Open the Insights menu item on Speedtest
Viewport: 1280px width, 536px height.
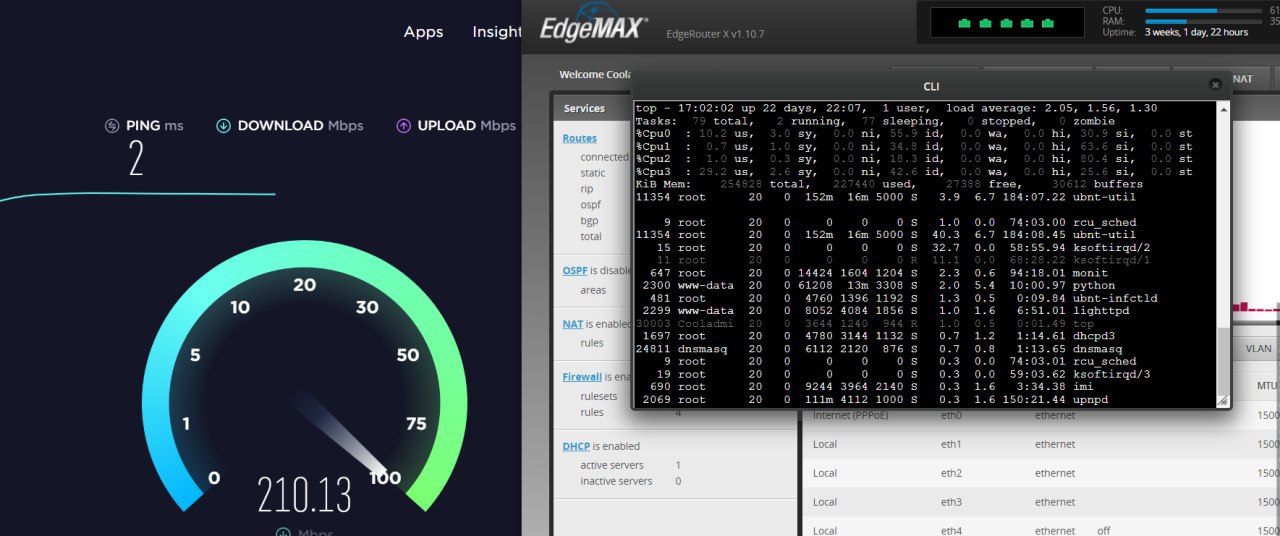[x=497, y=32]
